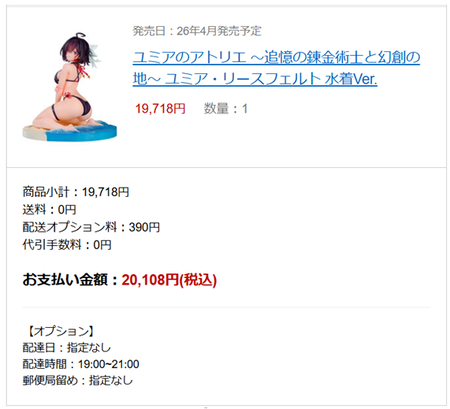Viewport: 450px width, 409px height.
Task: Click the 配送オプション料 label
Action: pyautogui.click(x=70, y=227)
